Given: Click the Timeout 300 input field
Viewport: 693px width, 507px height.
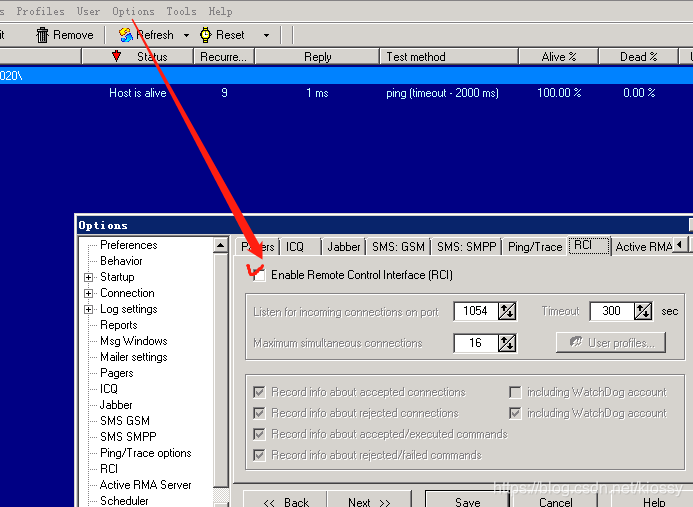Looking at the screenshot, I should coord(612,311).
